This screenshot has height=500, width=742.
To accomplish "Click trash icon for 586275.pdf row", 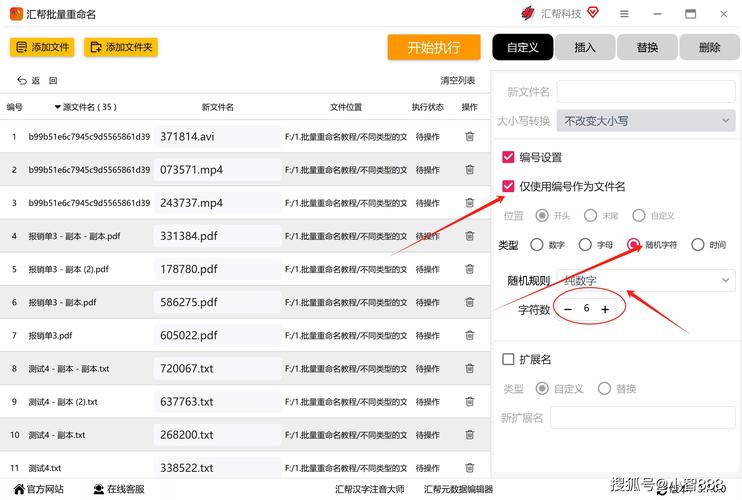I will tap(469, 302).
